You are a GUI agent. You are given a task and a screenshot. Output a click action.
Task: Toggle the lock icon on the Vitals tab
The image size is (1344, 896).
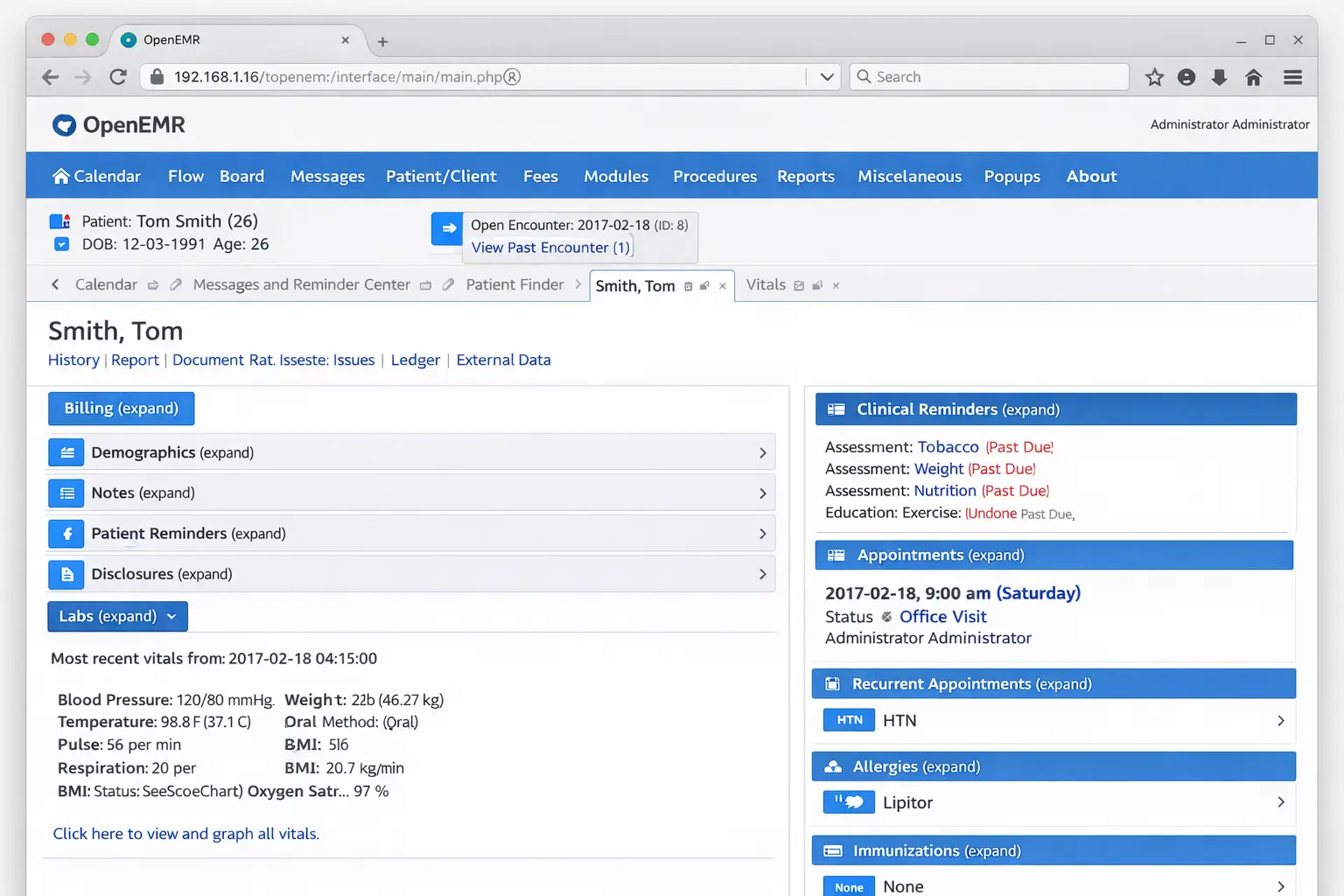click(x=817, y=285)
